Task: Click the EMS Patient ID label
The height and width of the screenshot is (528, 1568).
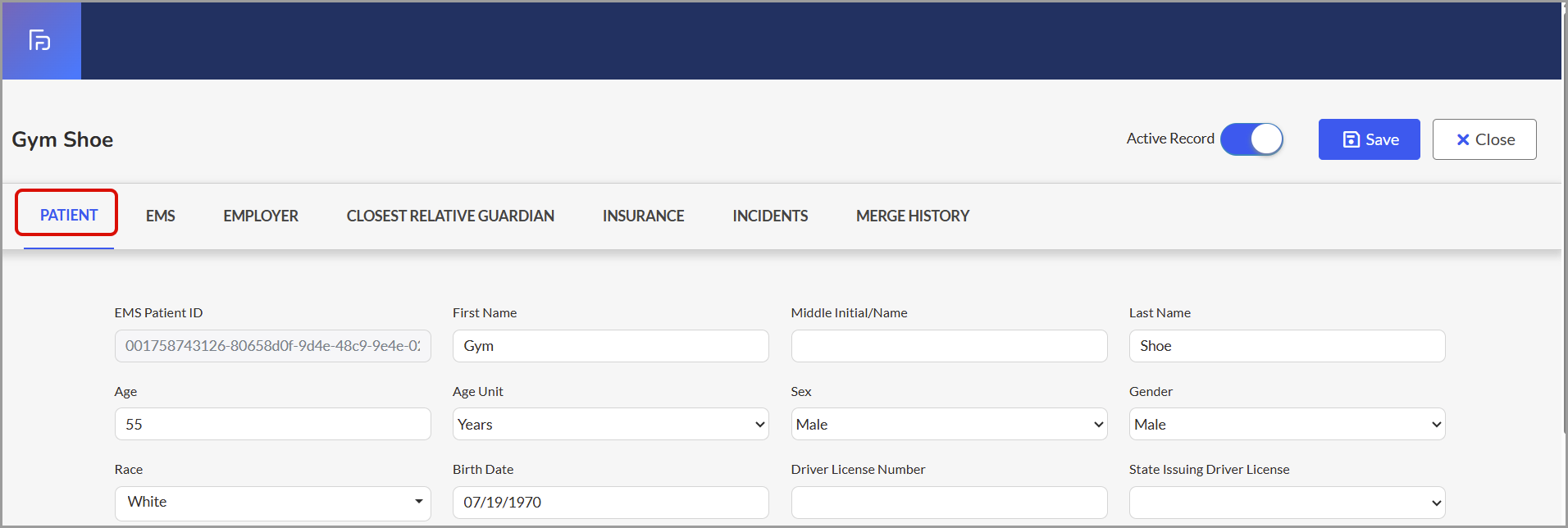Action: click(158, 312)
